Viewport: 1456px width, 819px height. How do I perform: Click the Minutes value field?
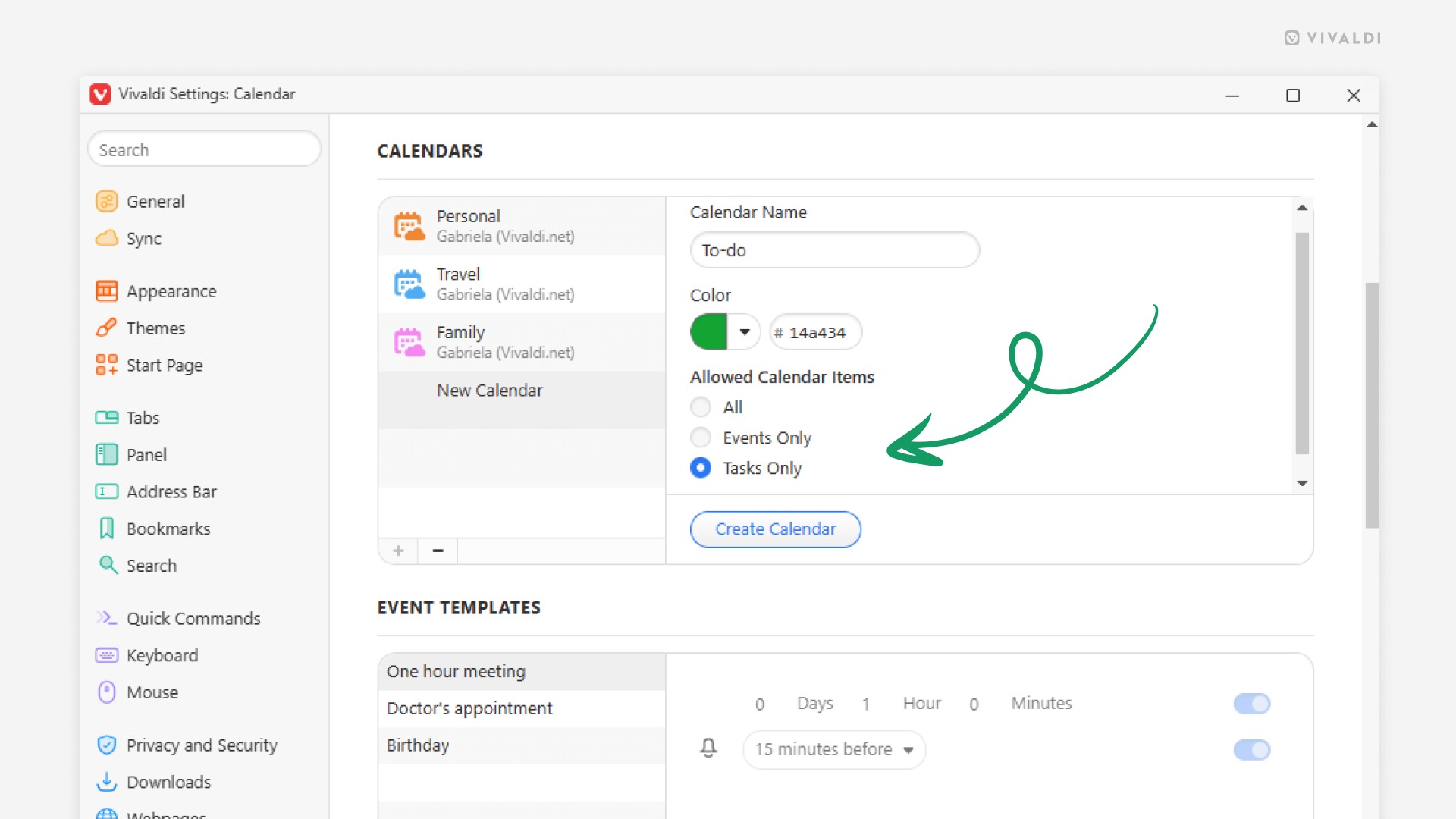974,704
